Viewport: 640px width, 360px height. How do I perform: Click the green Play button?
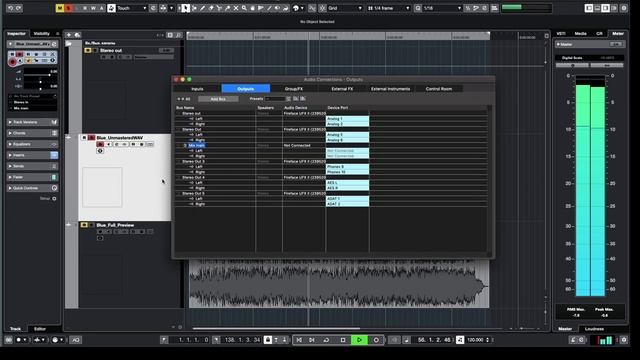pyautogui.click(x=359, y=340)
